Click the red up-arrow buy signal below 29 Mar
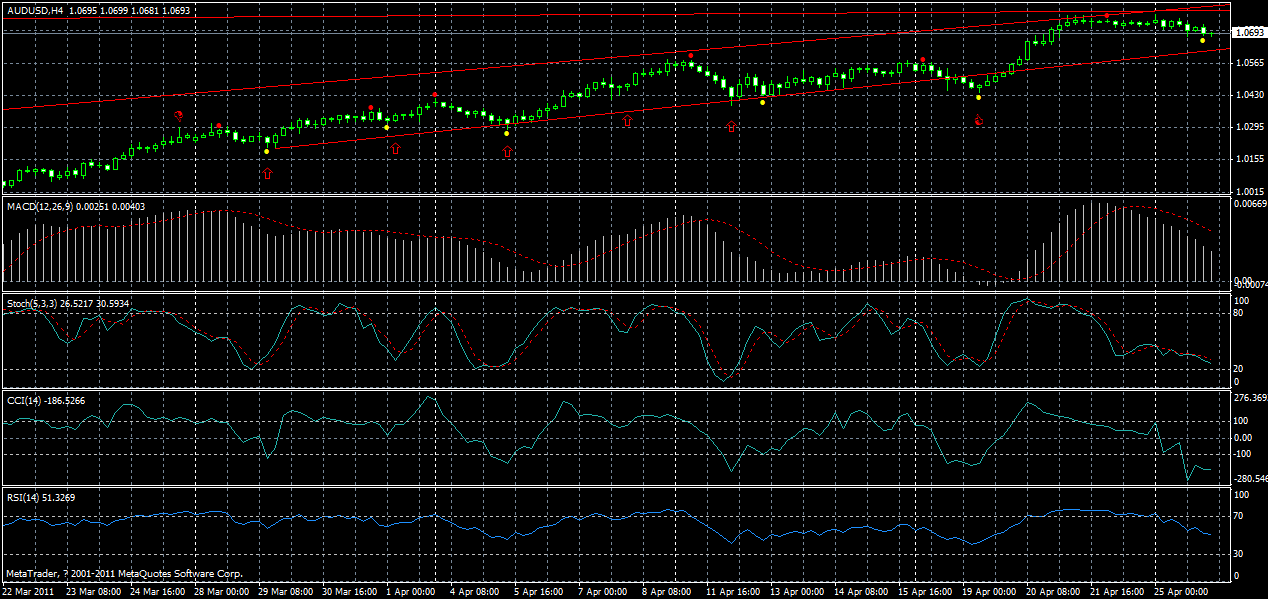Viewport: 1268px width, 599px height. pyautogui.click(x=267, y=172)
